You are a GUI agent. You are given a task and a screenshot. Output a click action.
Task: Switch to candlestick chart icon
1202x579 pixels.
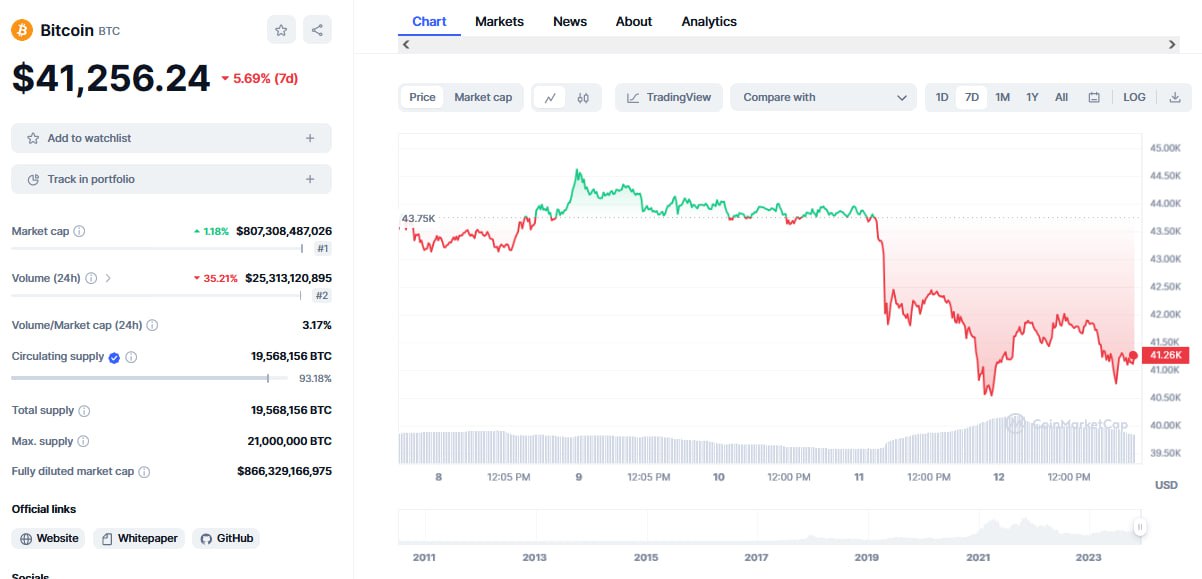[583, 97]
